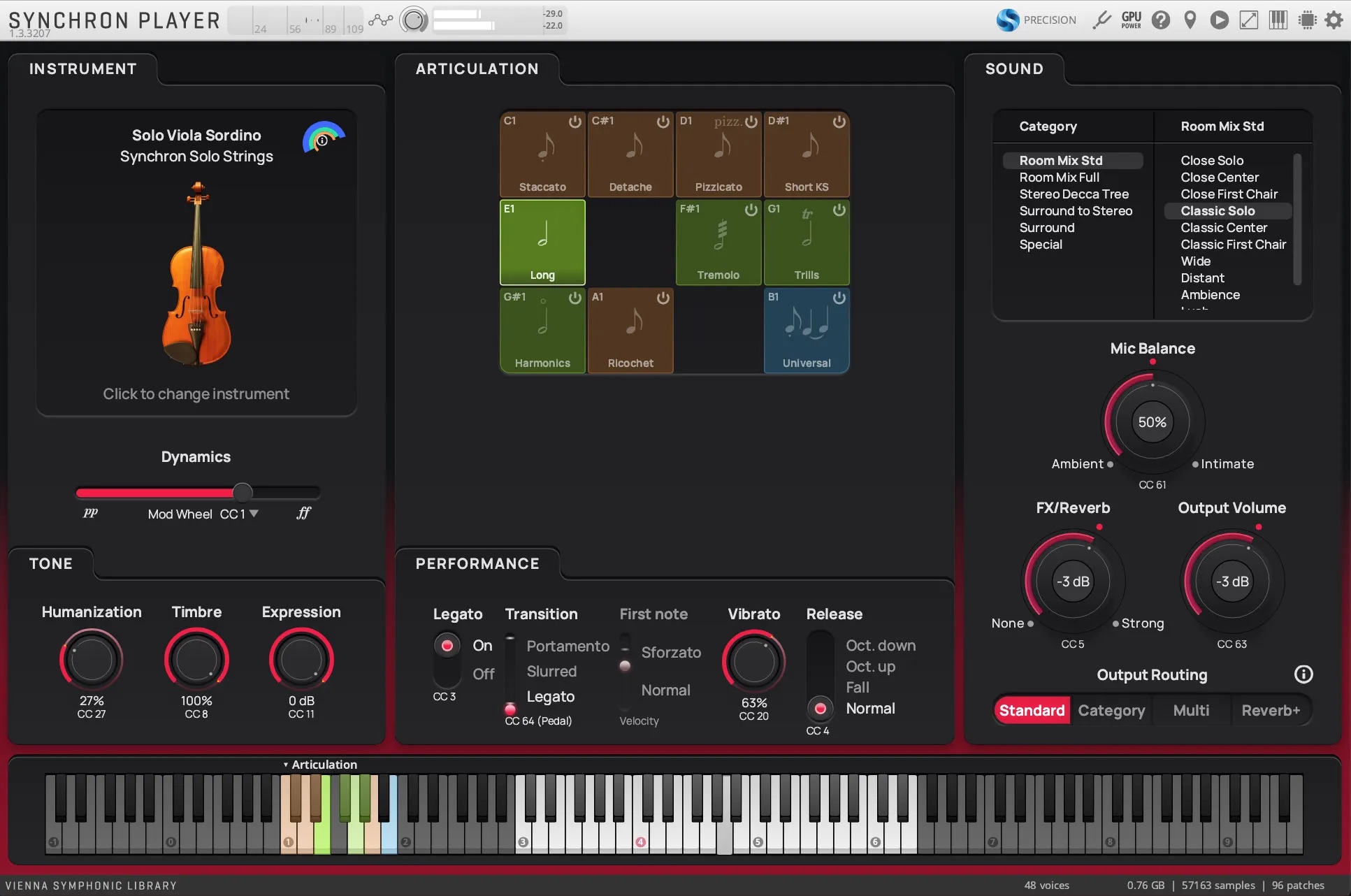The width and height of the screenshot is (1351, 896).
Task: Expand the Articulation keyboard label triangle
Action: (286, 765)
